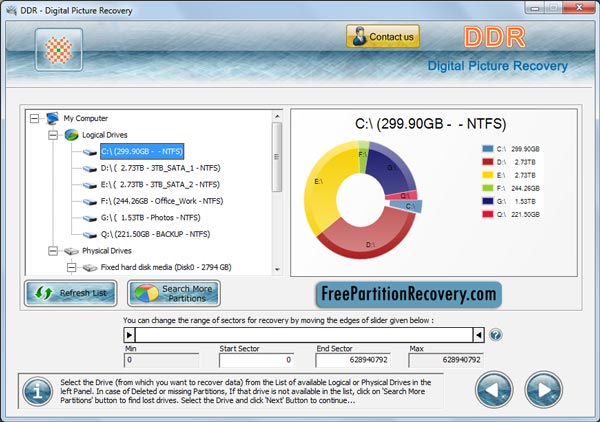This screenshot has height=422, width=600.
Task: Click inside the sector range slider track
Action: pyautogui.click(x=304, y=335)
